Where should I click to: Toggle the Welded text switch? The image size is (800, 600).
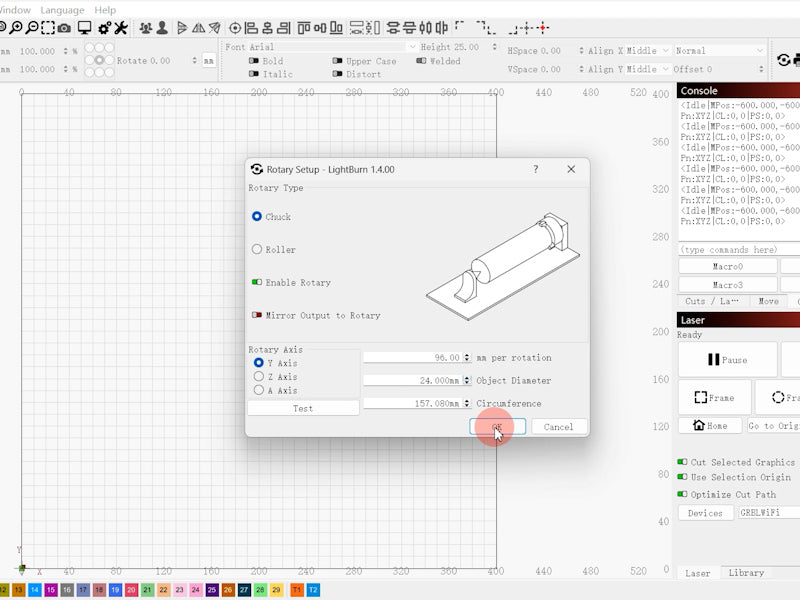click(x=421, y=60)
